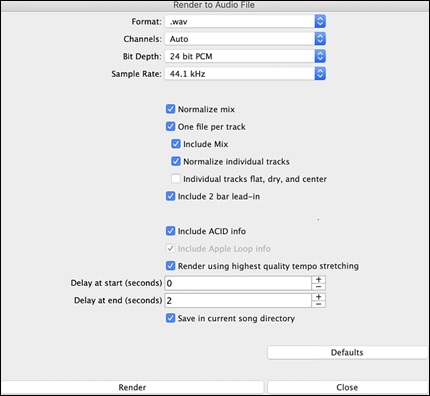Disable highest quality tempo stretching option
The image size is (430, 396).
170,266
